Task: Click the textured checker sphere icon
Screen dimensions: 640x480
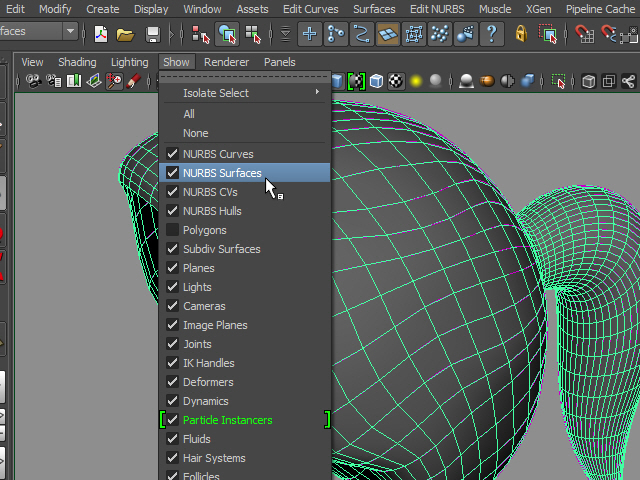Action: tap(395, 81)
